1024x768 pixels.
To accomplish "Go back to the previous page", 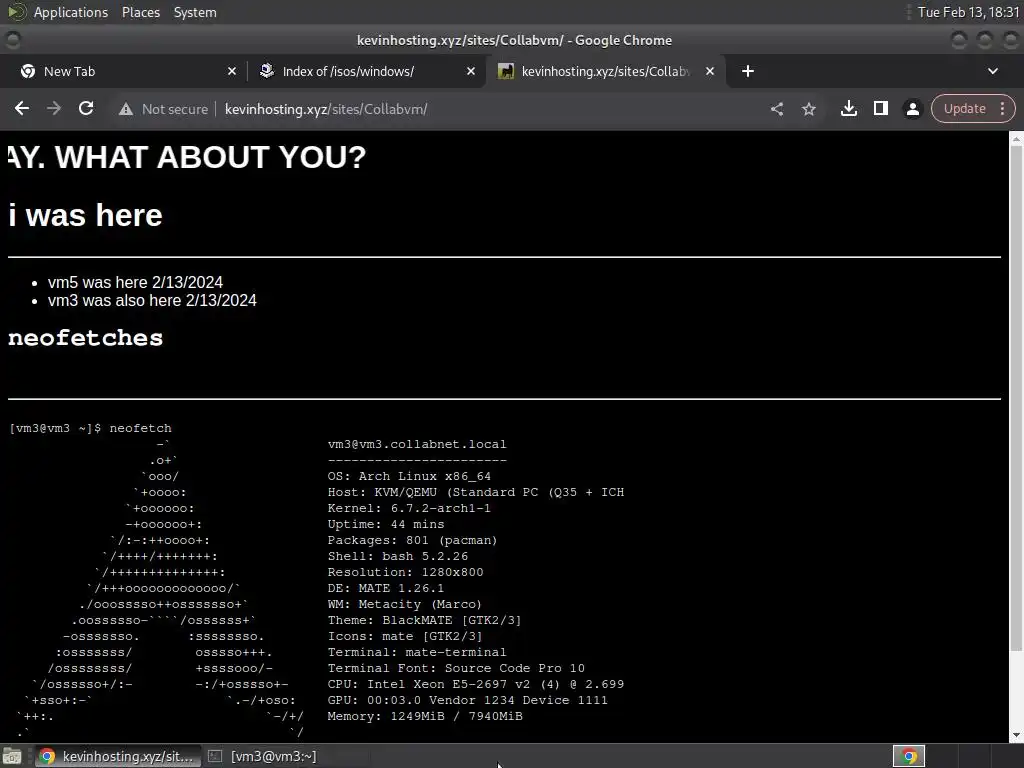I will pos(22,108).
